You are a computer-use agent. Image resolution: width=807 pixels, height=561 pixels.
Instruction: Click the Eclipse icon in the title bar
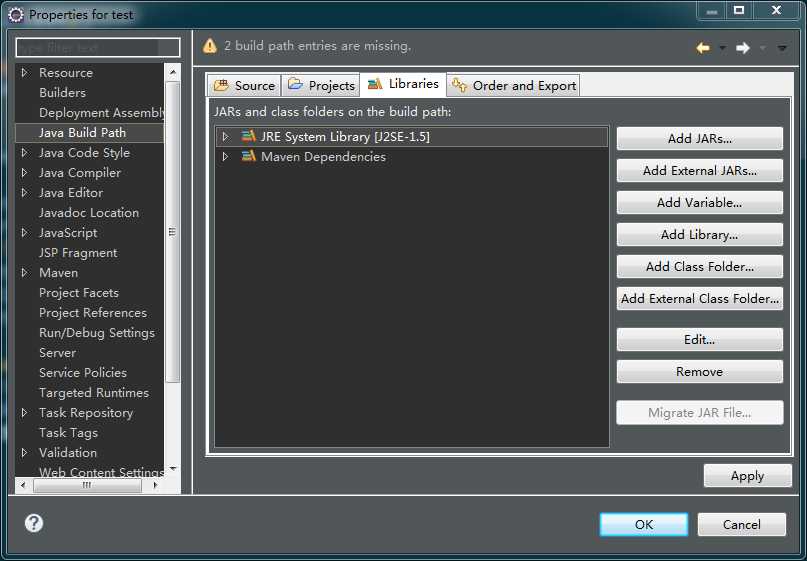[15, 15]
